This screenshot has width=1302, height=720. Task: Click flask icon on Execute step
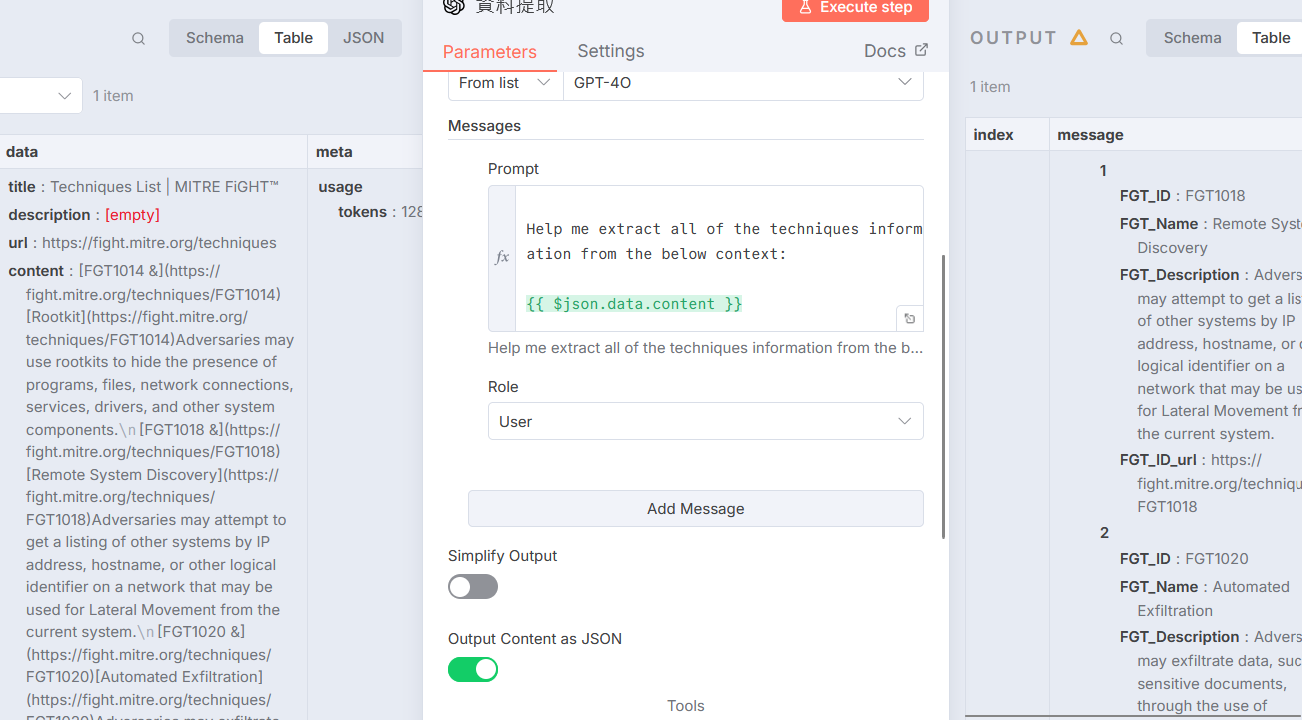point(805,7)
